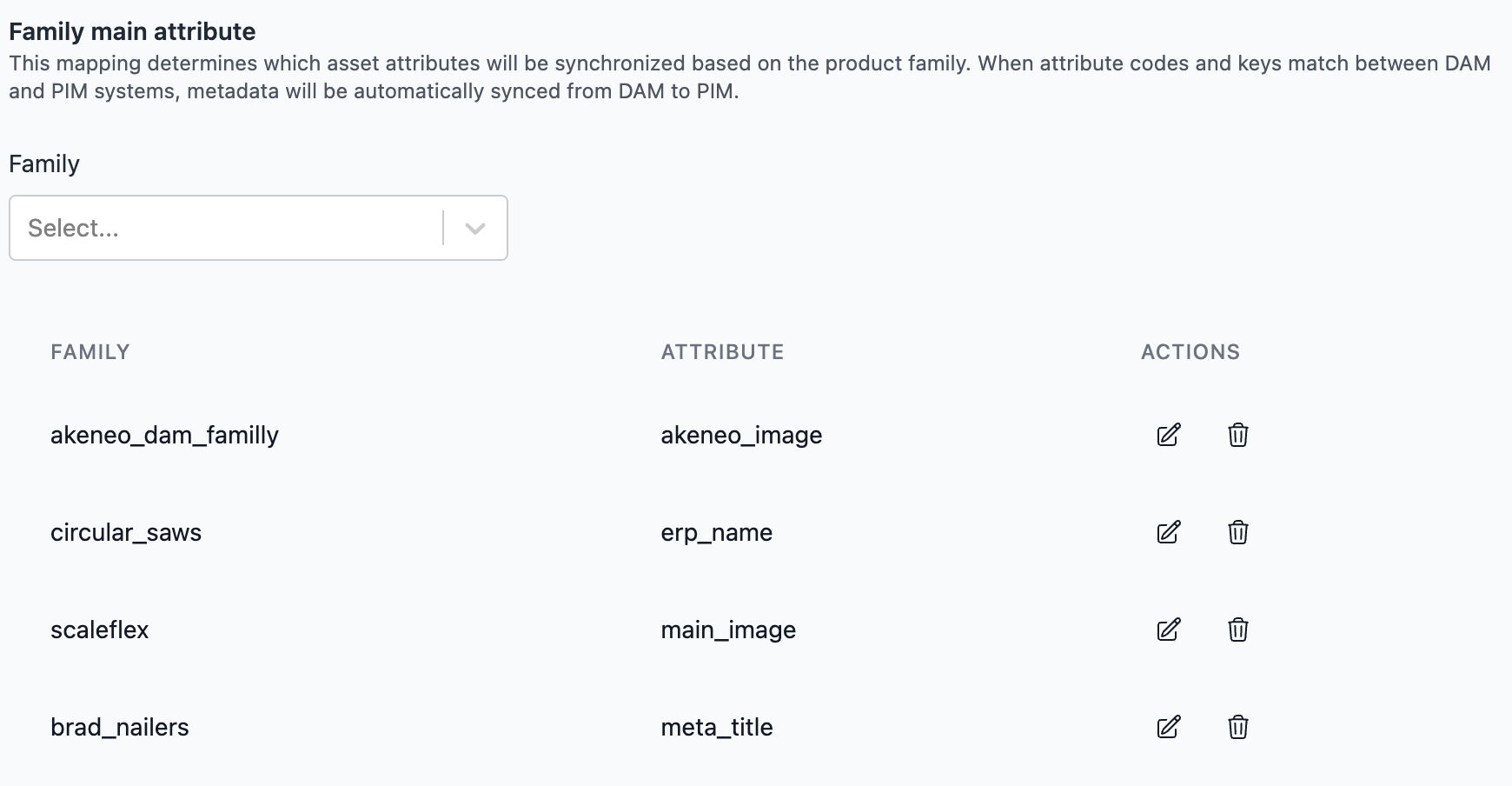Click the Family main attribute heading

(132, 32)
